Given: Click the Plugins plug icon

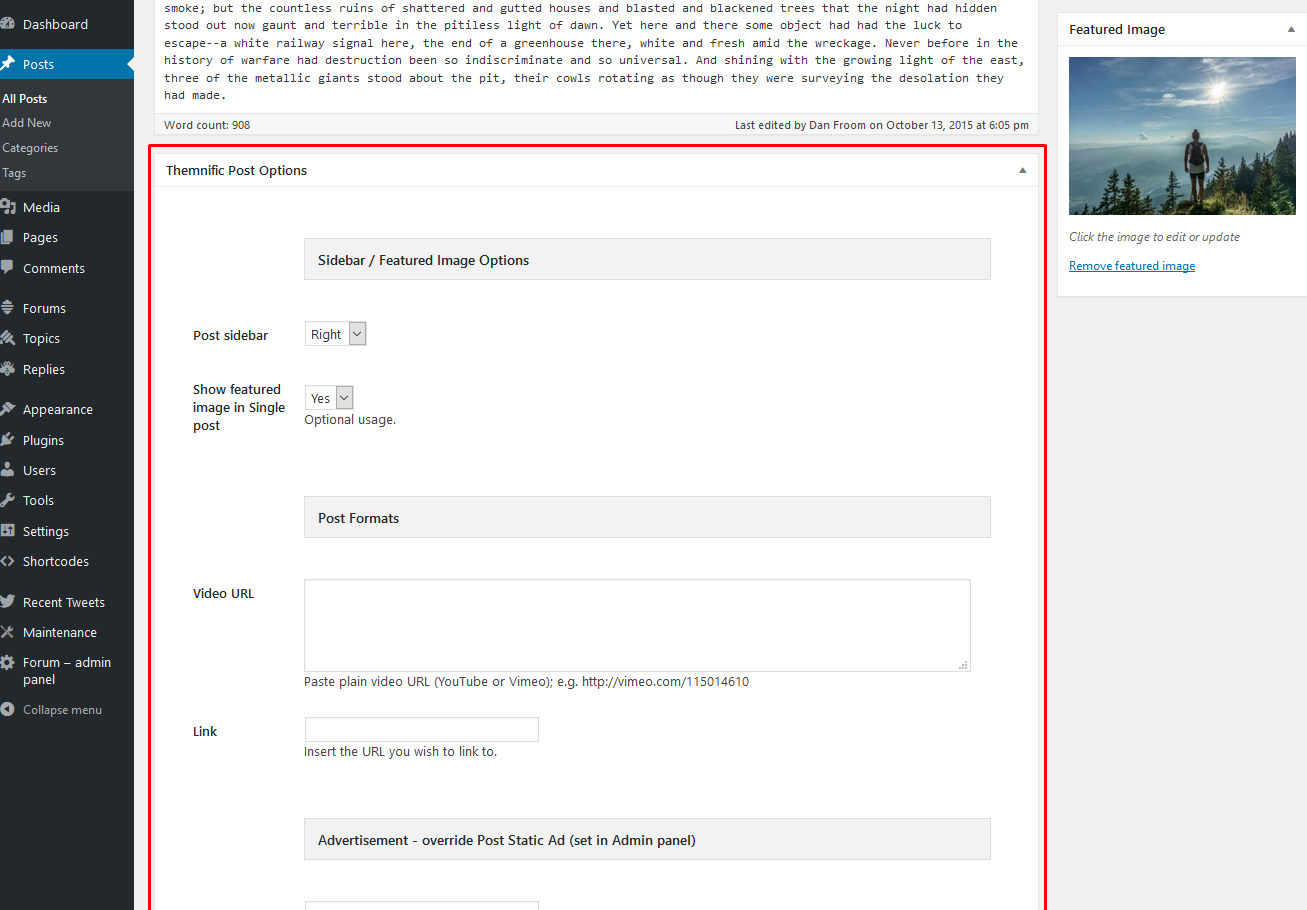Looking at the screenshot, I should (x=8, y=440).
